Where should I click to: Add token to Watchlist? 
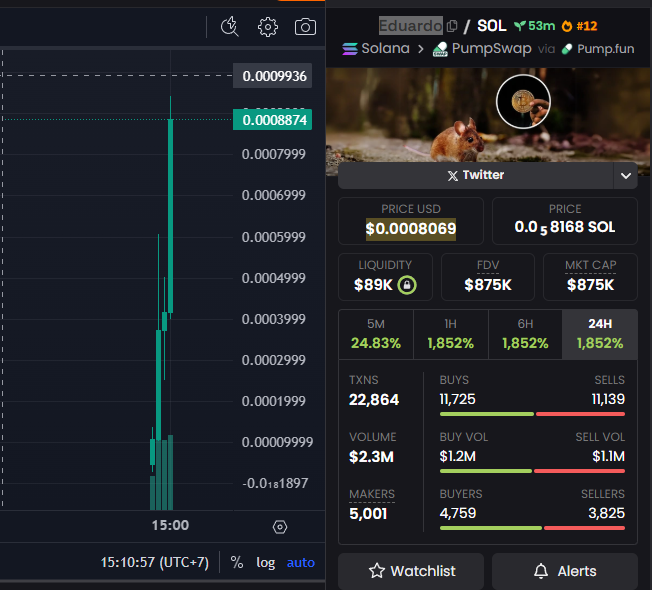(x=411, y=571)
